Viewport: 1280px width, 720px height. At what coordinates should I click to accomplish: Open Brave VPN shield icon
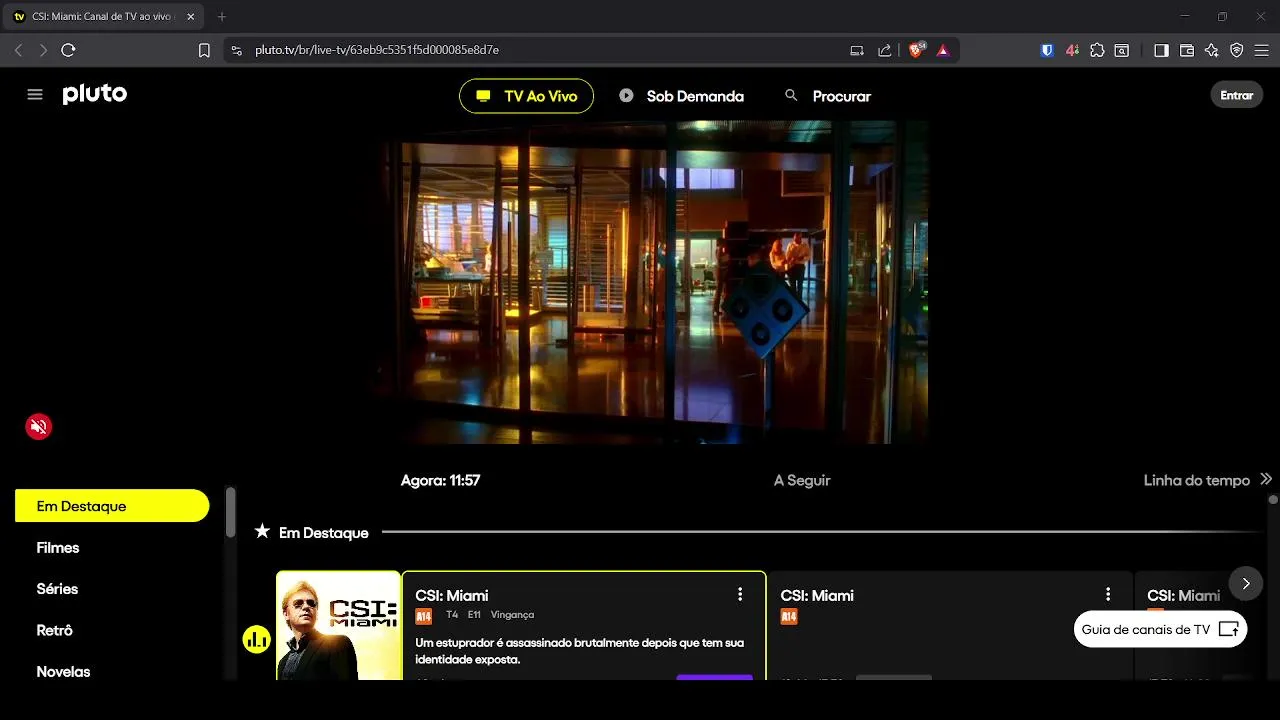(x=1237, y=50)
